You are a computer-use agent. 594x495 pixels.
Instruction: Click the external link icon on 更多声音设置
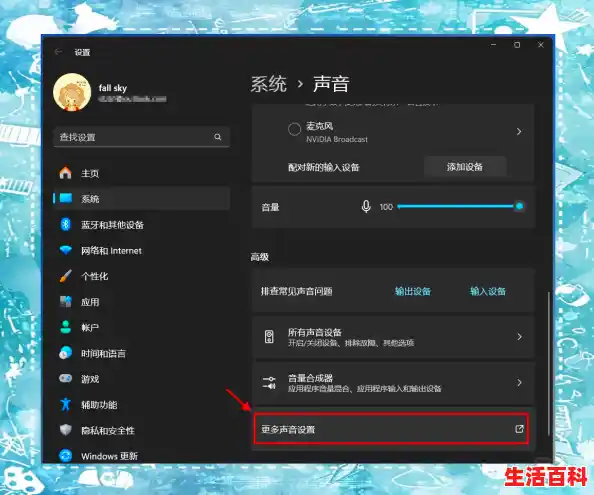[519, 429]
